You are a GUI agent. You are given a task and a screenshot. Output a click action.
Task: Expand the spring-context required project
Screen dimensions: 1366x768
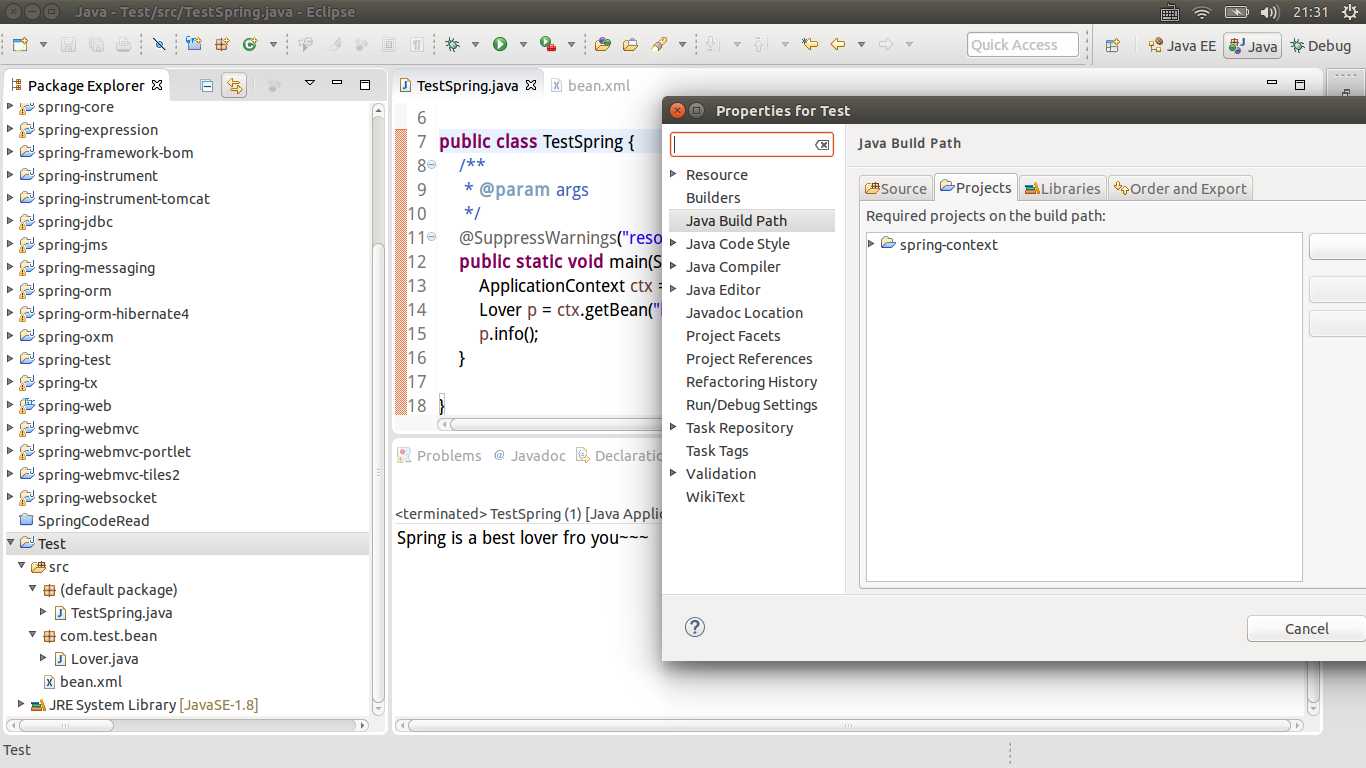point(871,244)
